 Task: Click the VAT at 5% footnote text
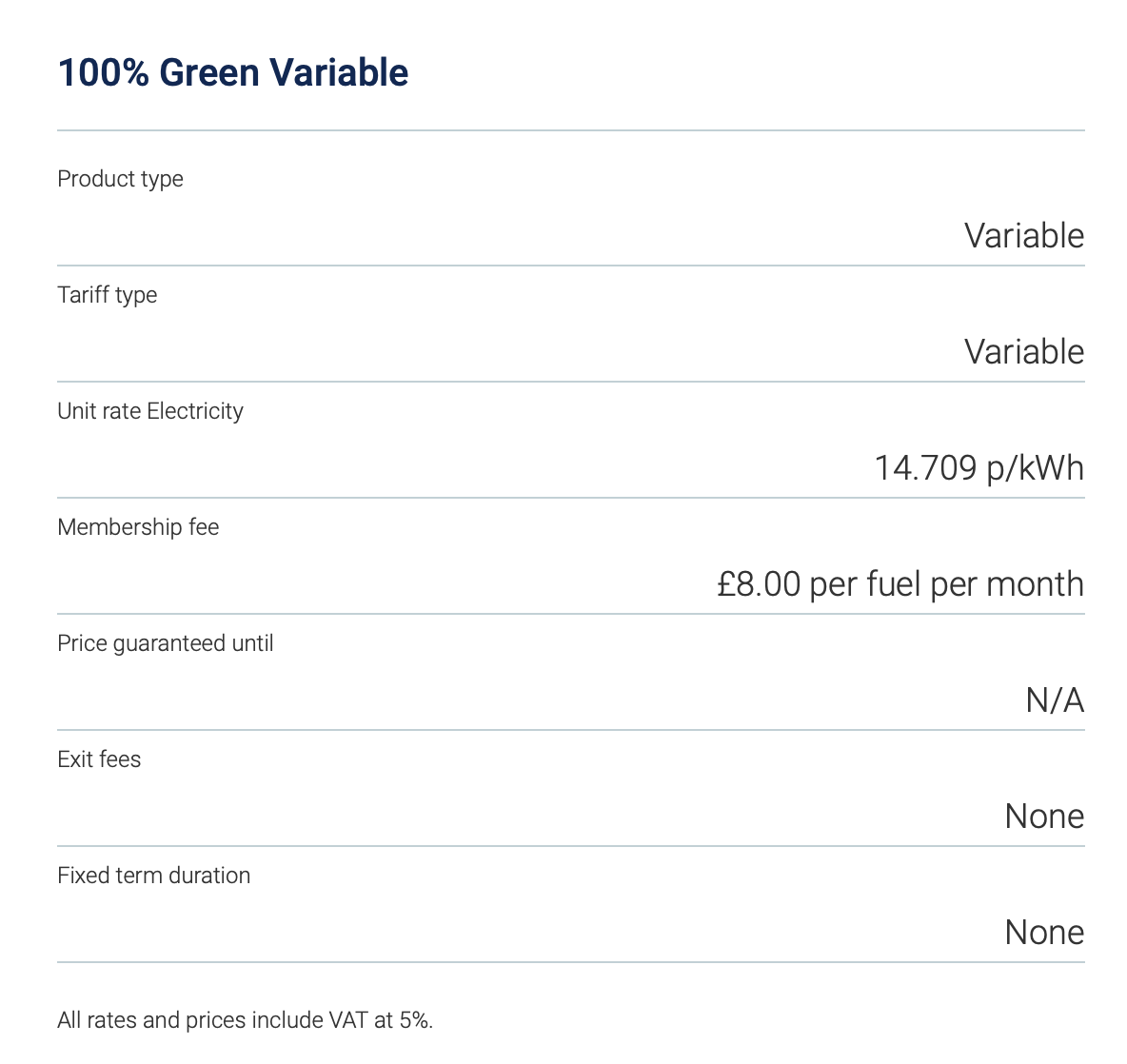click(x=246, y=1020)
